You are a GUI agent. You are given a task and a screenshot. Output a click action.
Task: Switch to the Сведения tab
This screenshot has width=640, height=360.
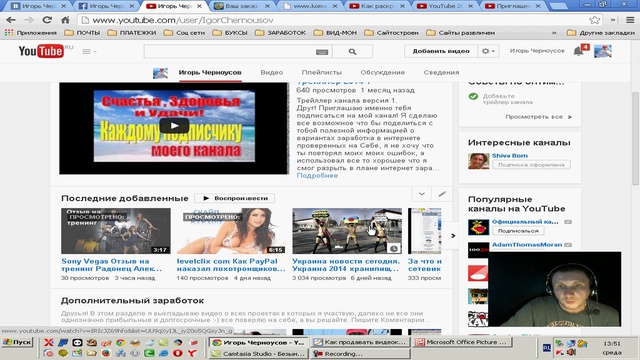point(441,72)
